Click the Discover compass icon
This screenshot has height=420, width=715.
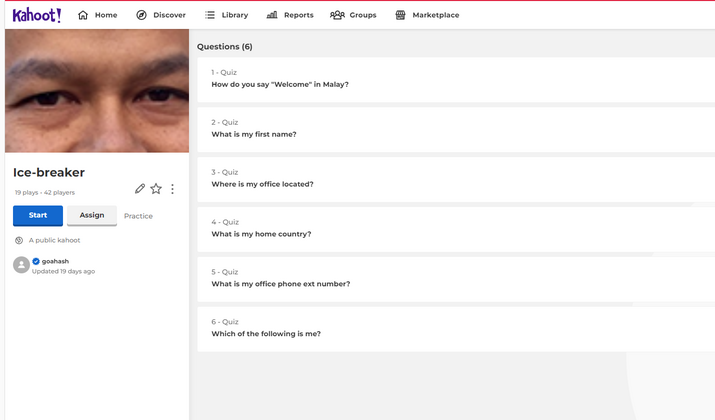tap(141, 15)
